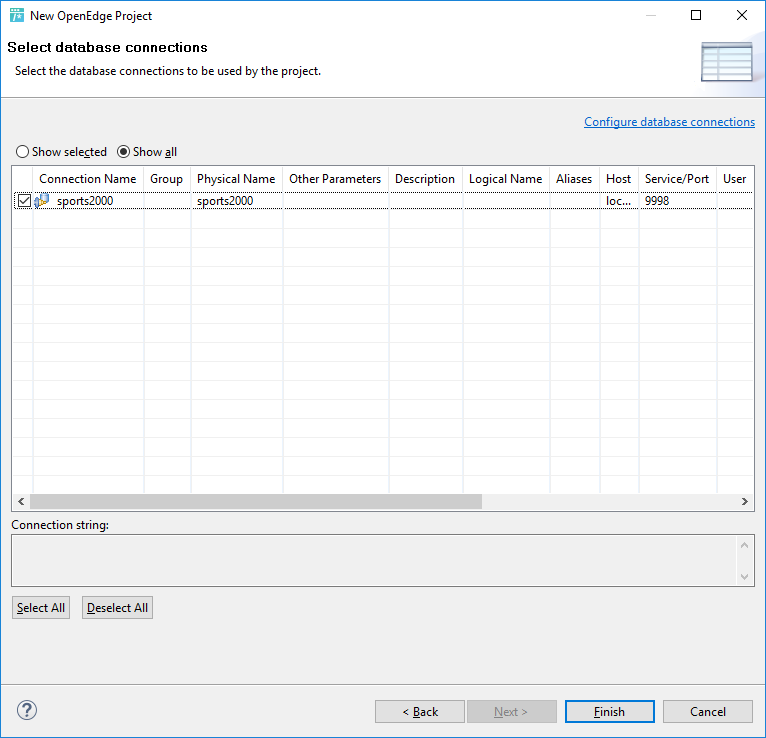The width and height of the screenshot is (766, 738).
Task: Click the New OpenEdge Project title icon
Action: (17, 15)
